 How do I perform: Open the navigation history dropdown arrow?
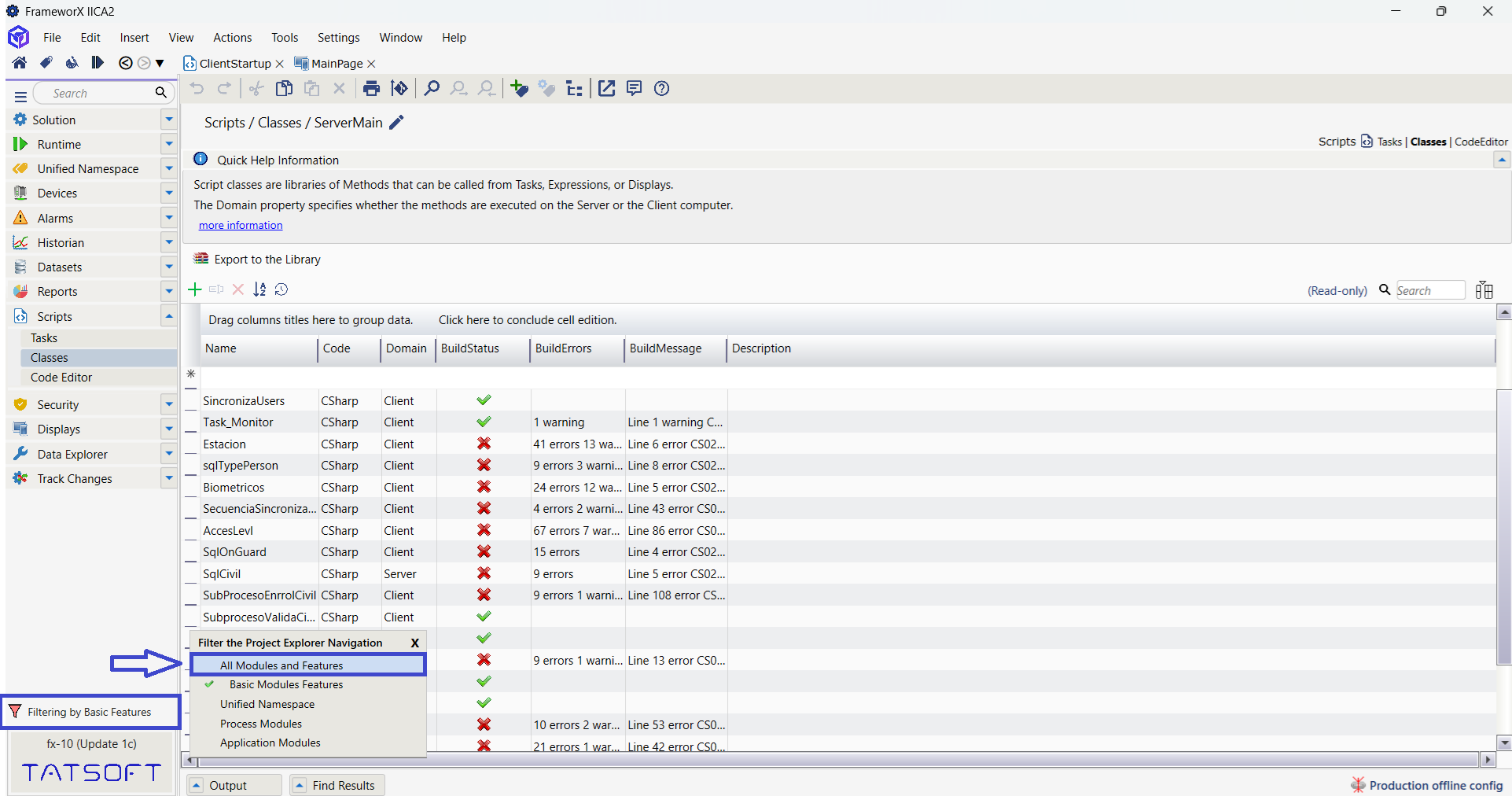click(160, 64)
